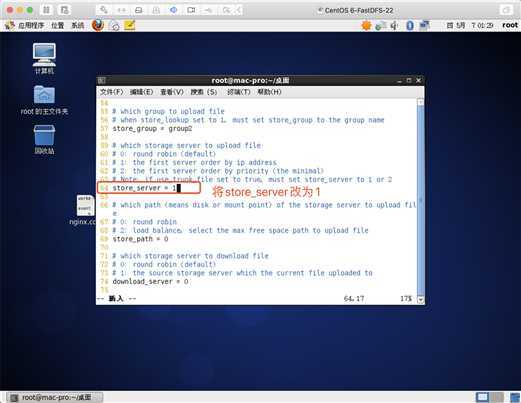
Task: Switch to the second workspace in the switcher
Action: click(497, 397)
